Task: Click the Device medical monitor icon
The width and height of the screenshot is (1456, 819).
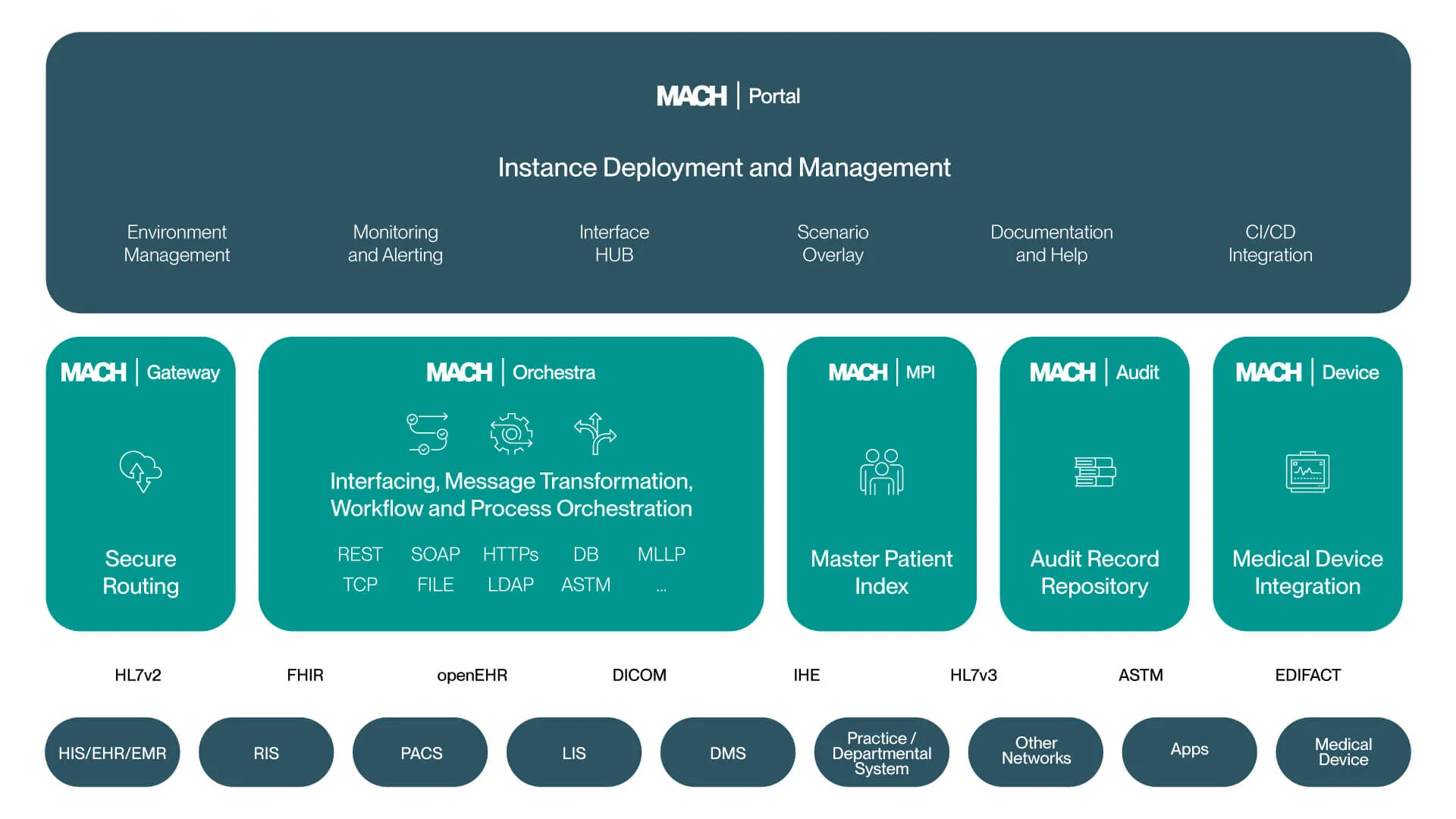Action: coord(1307,472)
